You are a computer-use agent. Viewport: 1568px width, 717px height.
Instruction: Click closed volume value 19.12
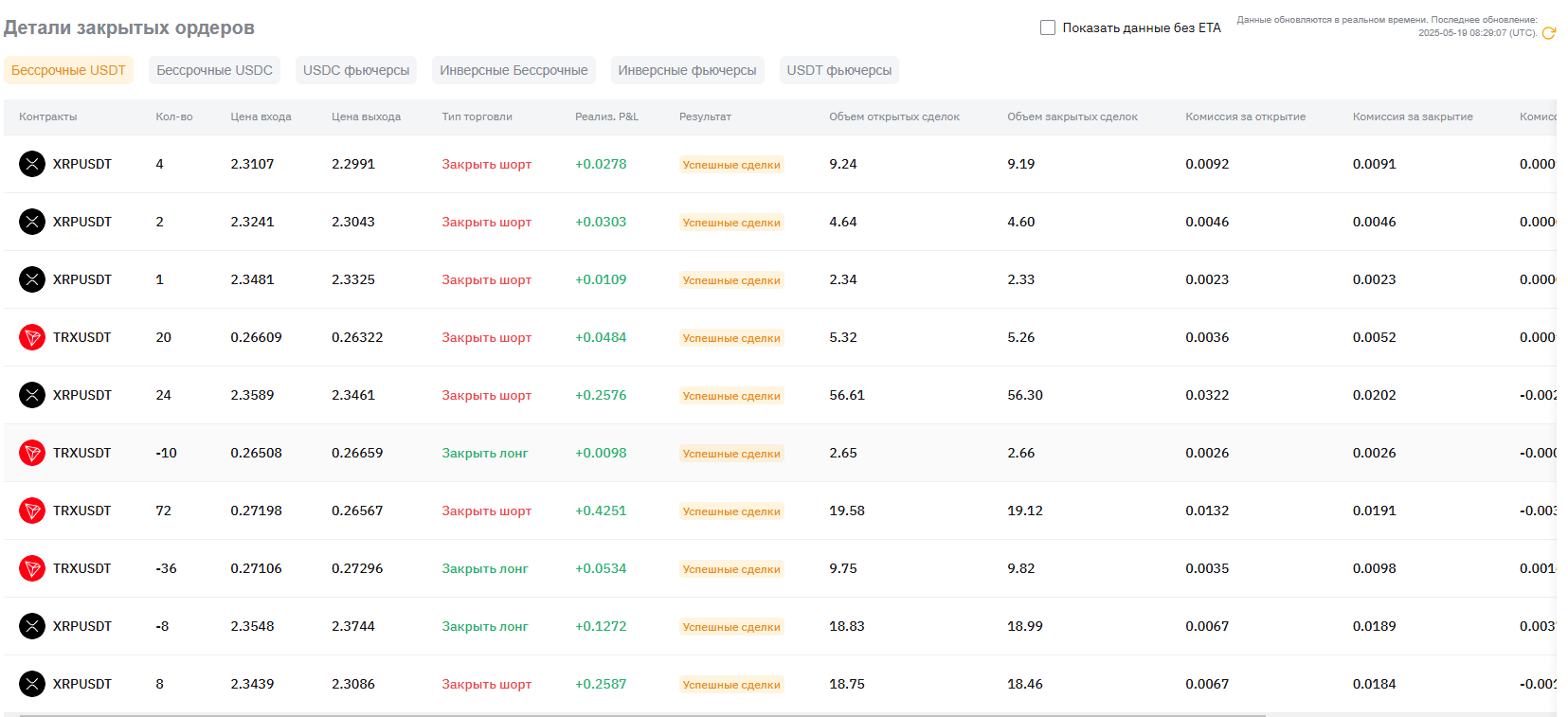1025,511
